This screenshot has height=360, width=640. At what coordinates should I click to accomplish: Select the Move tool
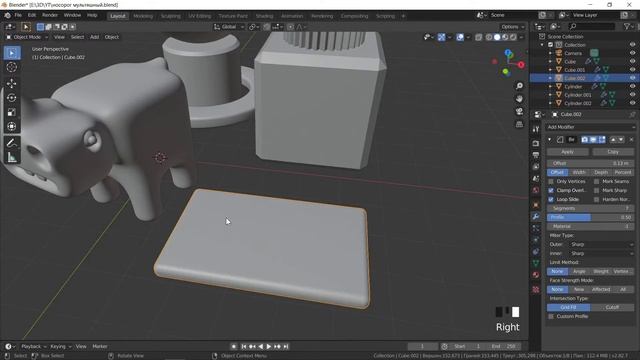pyautogui.click(x=12, y=83)
